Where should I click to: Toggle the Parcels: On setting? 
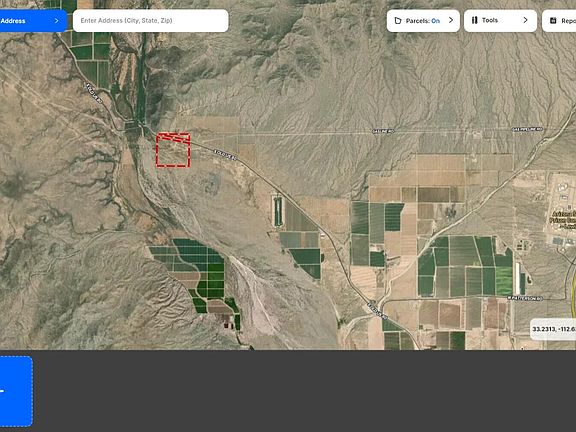coord(423,21)
